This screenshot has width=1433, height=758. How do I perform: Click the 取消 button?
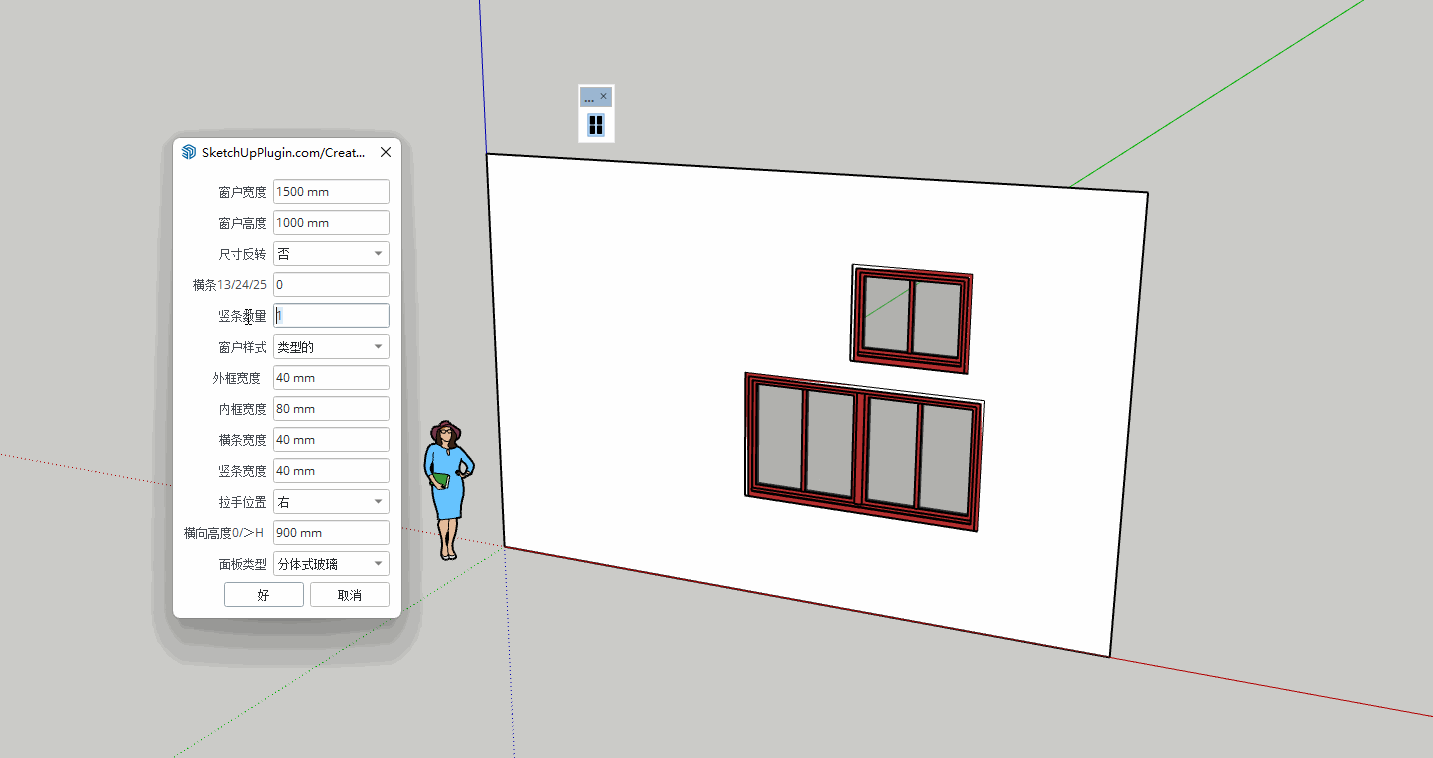click(x=349, y=595)
